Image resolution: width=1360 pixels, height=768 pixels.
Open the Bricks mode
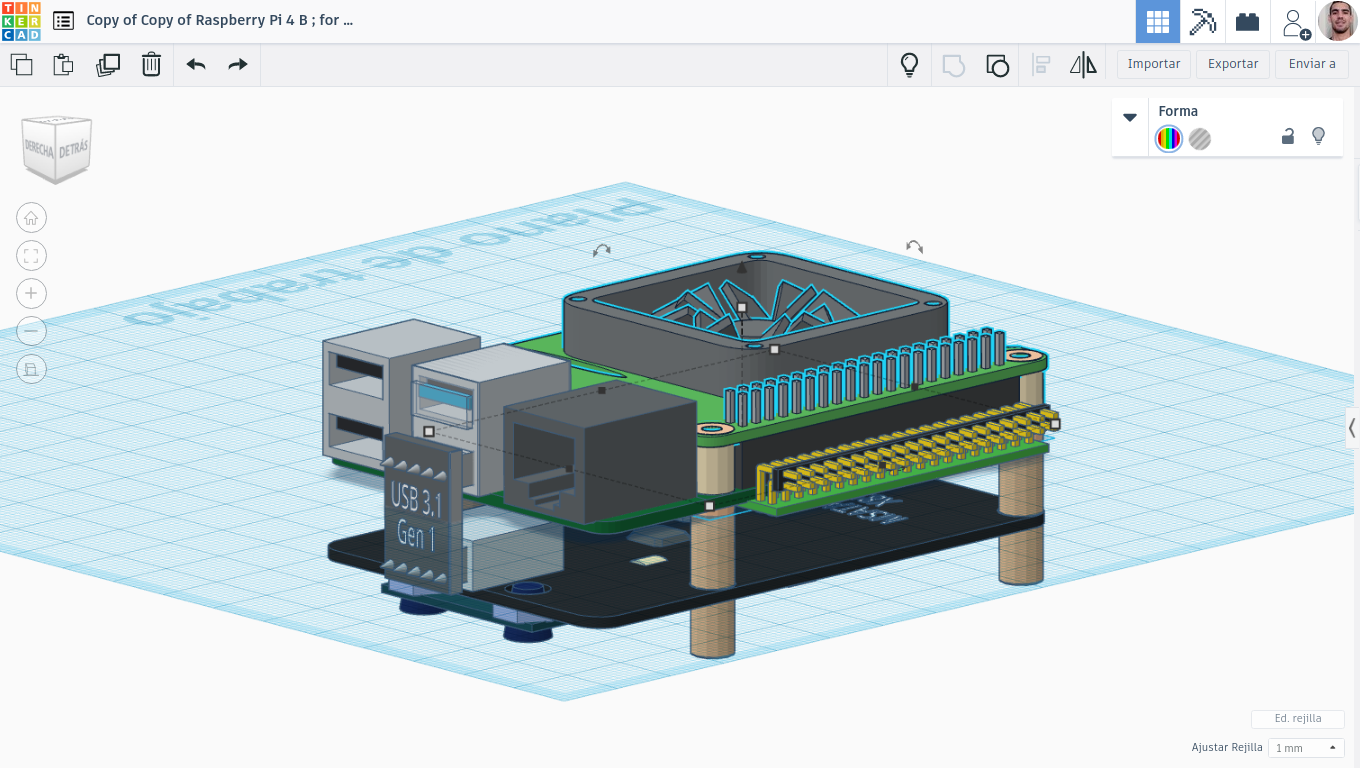point(1247,22)
